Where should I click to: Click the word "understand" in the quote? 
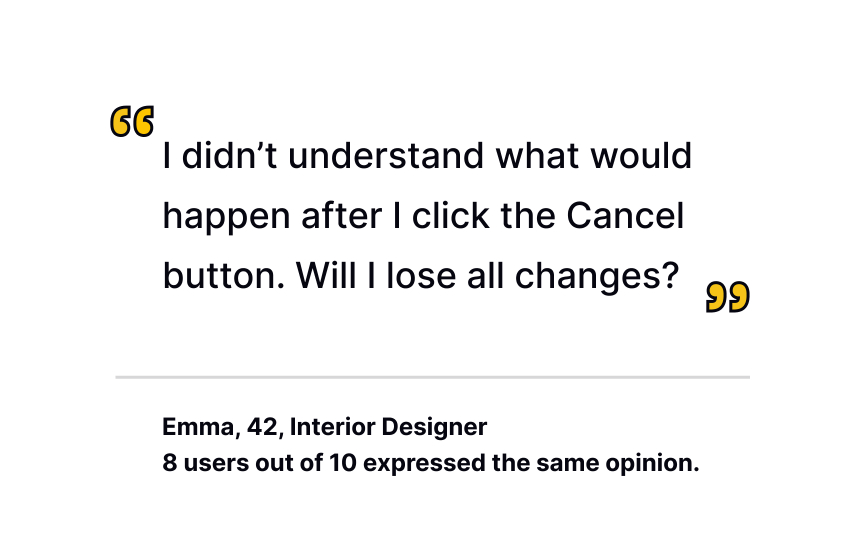386,156
